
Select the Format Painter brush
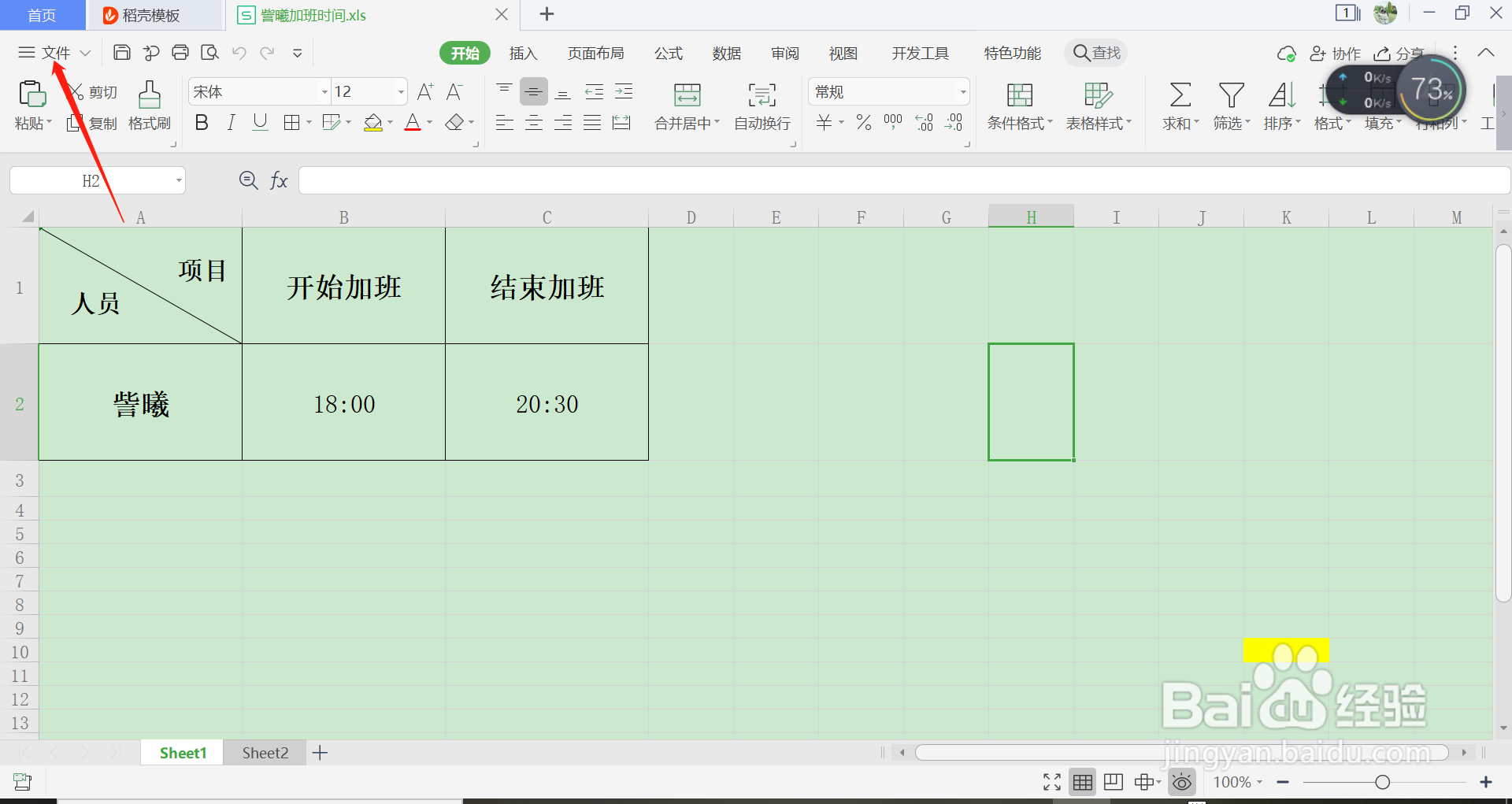pyautogui.click(x=150, y=106)
